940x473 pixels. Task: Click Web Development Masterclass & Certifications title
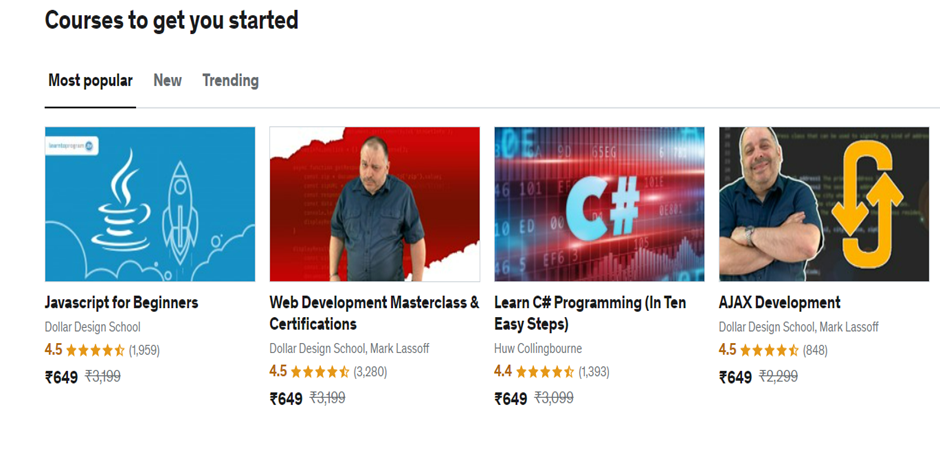click(x=374, y=313)
